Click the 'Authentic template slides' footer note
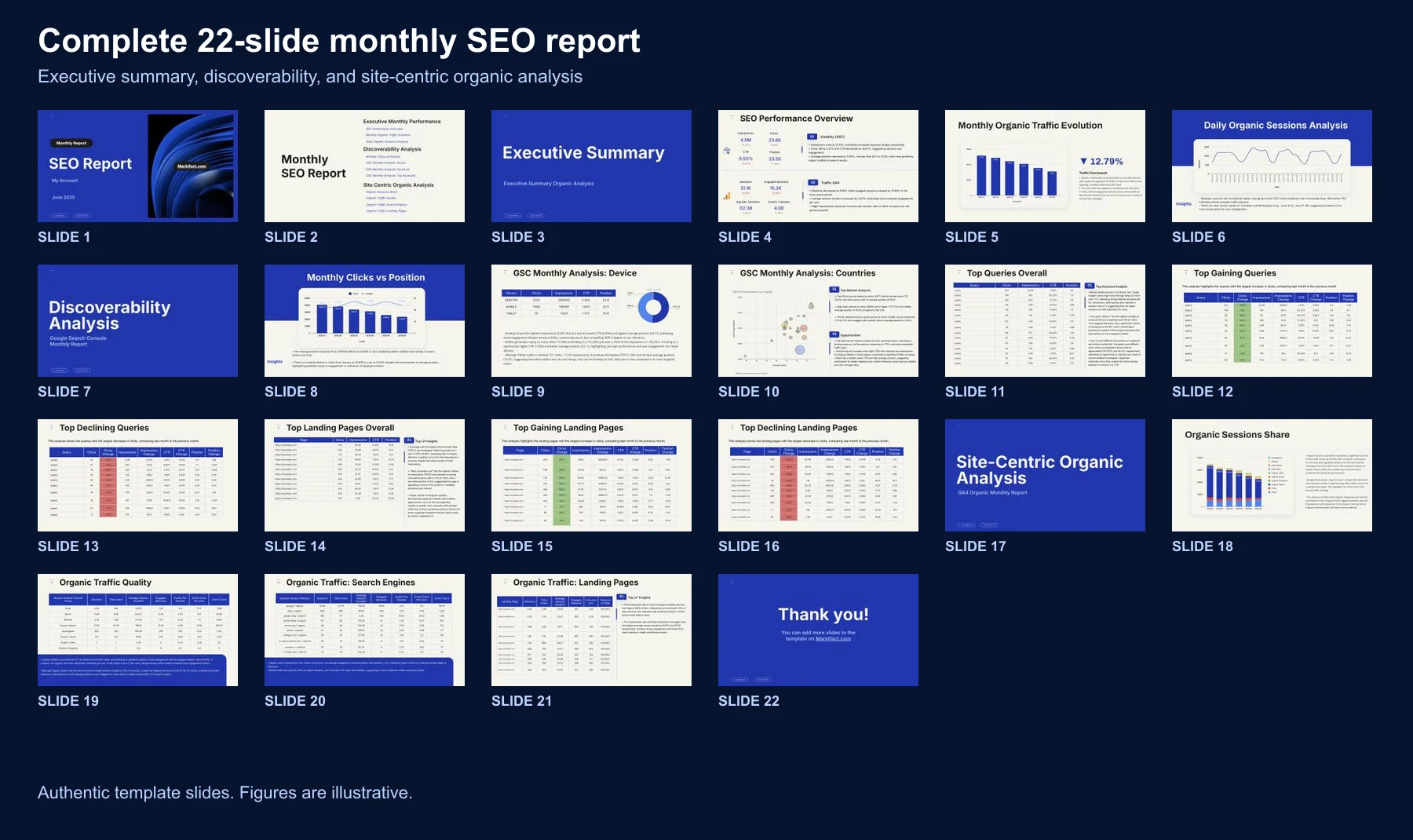The image size is (1413, 840). (x=225, y=793)
